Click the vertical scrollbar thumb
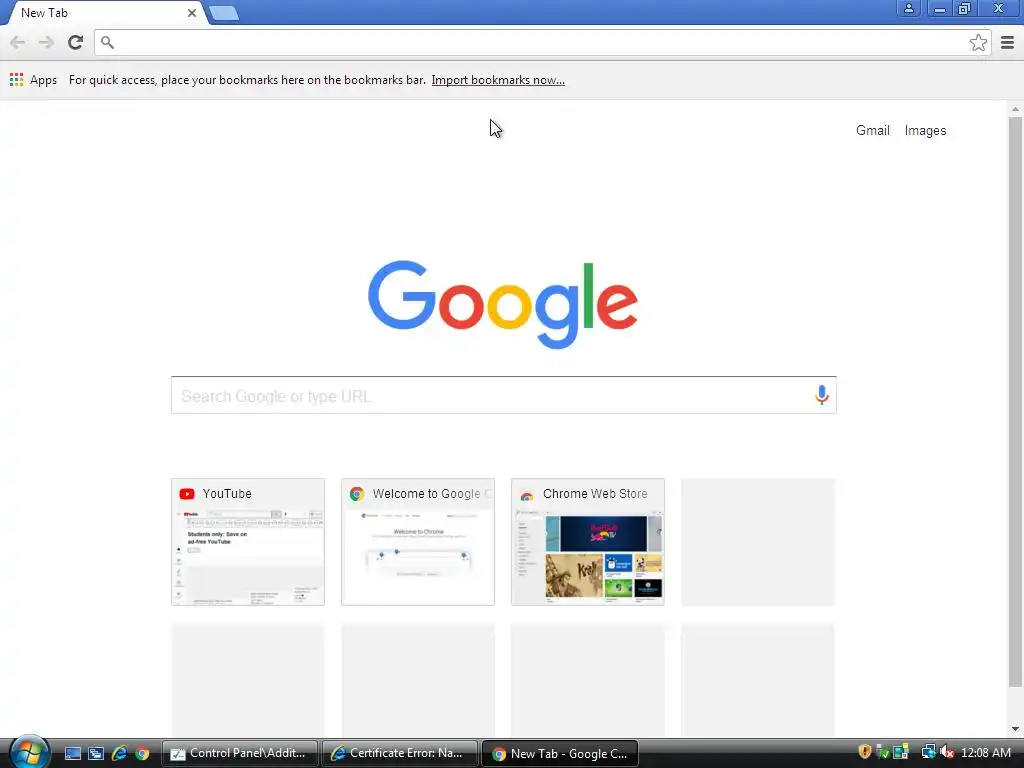 tap(1015, 402)
